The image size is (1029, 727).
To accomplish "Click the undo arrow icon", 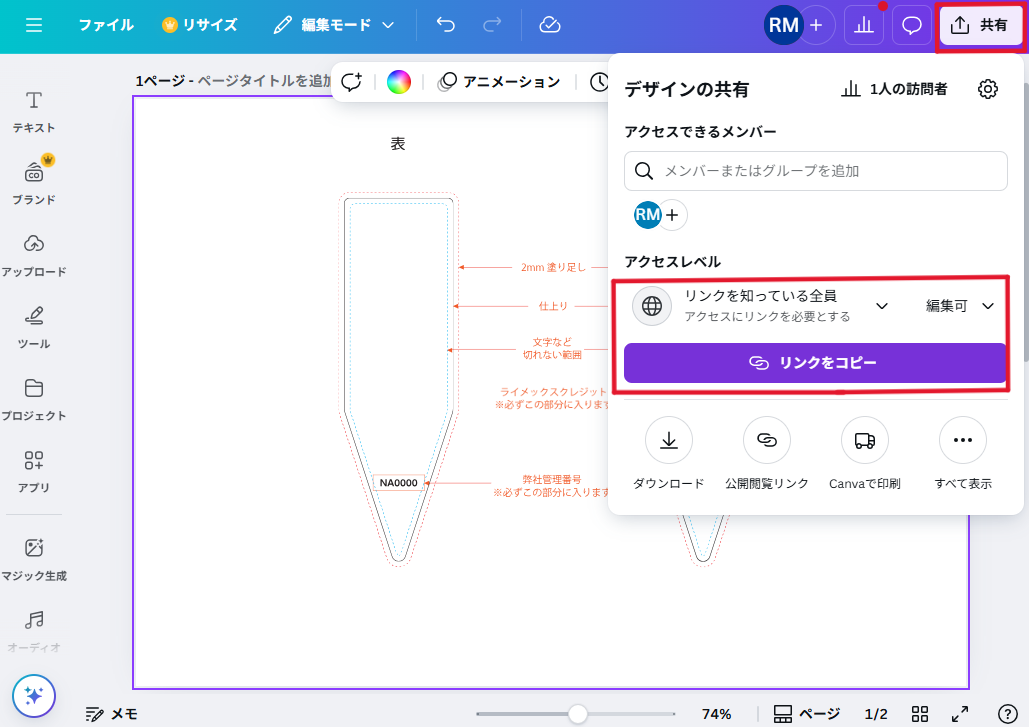I will pyautogui.click(x=446, y=25).
